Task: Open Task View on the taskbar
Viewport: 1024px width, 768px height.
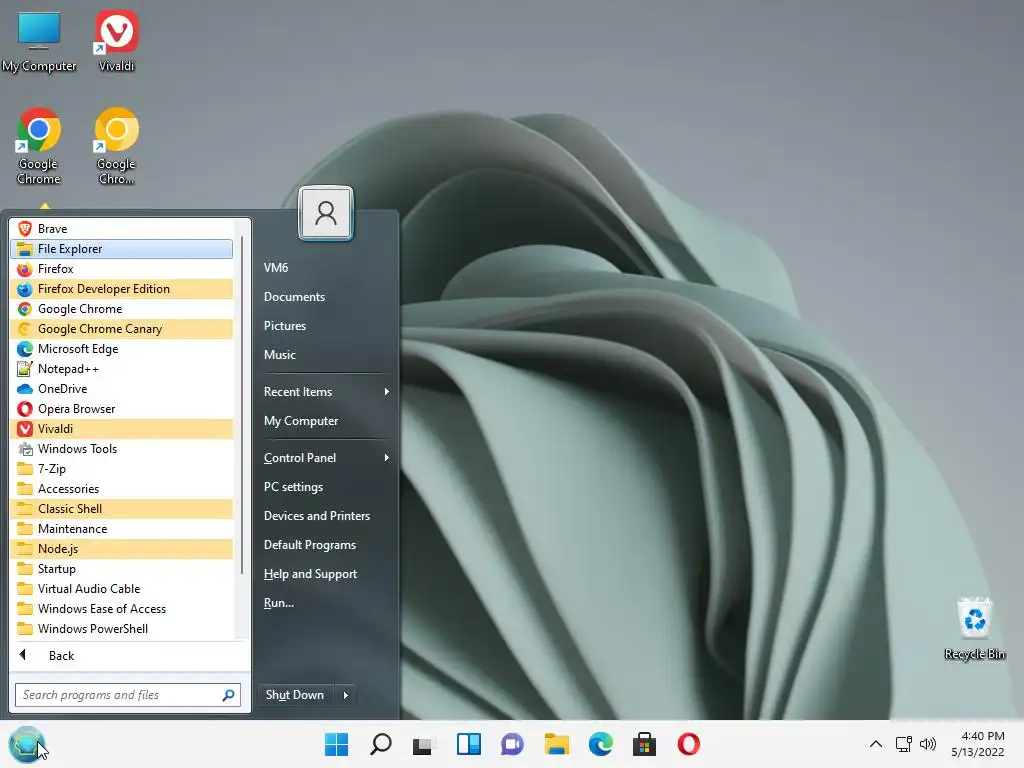Action: click(x=423, y=744)
